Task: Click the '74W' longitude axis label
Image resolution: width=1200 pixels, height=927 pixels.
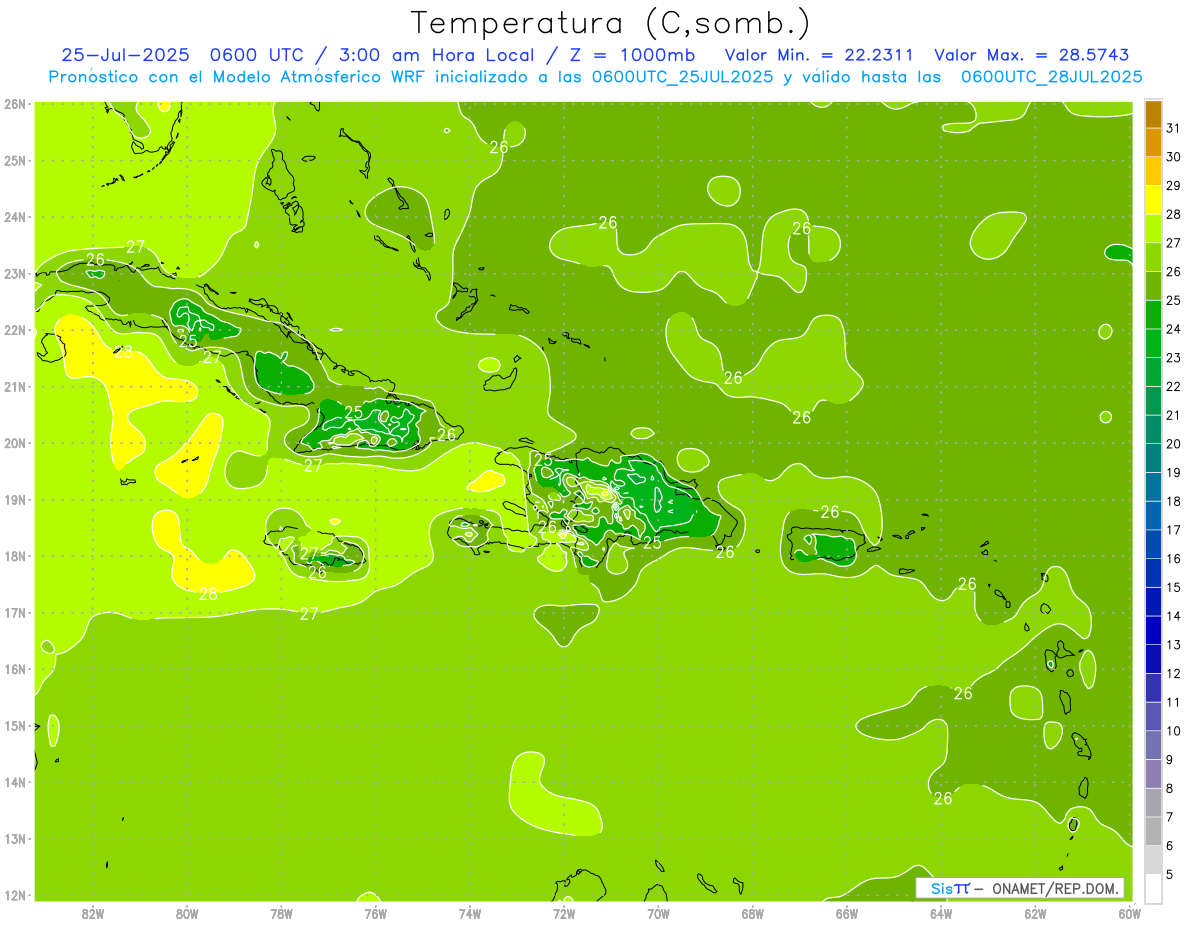Action: pos(470,913)
